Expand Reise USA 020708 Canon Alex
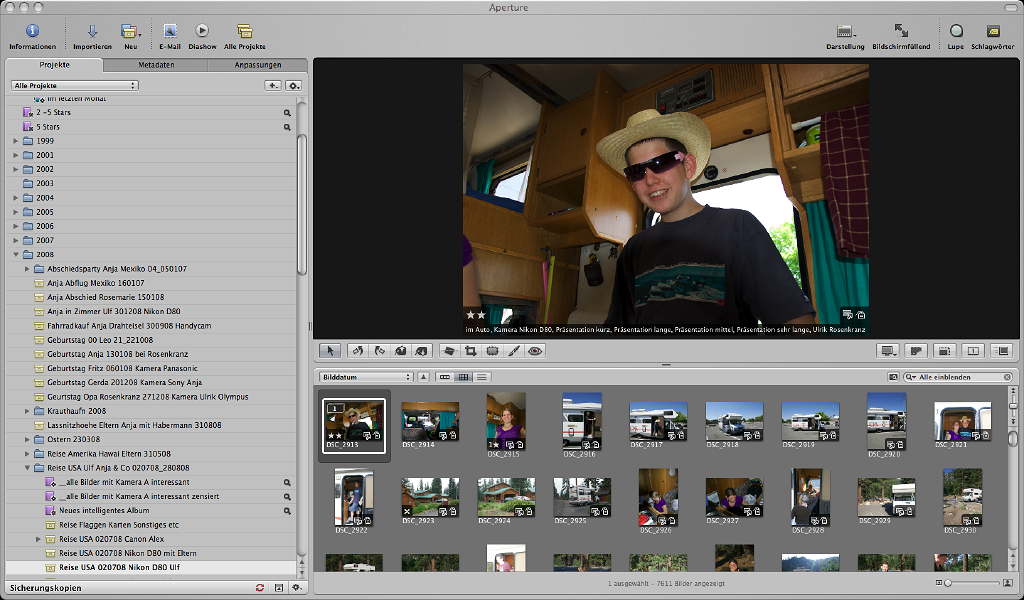 click(x=38, y=539)
